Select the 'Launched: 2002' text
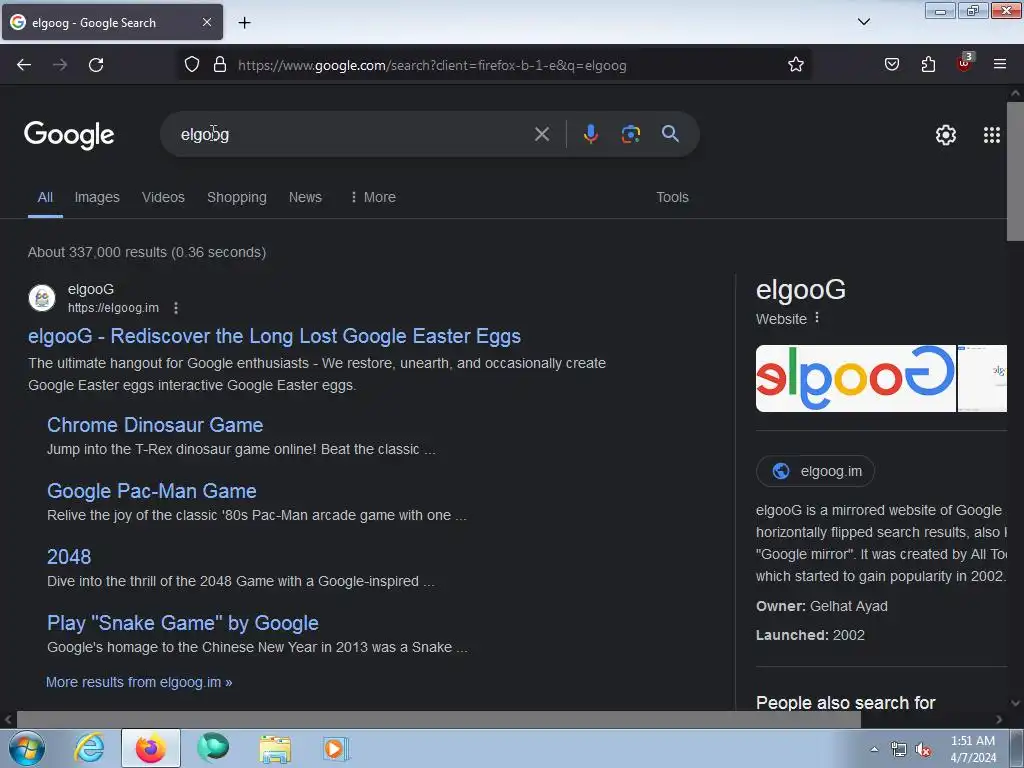Viewport: 1024px width, 768px height. [x=810, y=635]
